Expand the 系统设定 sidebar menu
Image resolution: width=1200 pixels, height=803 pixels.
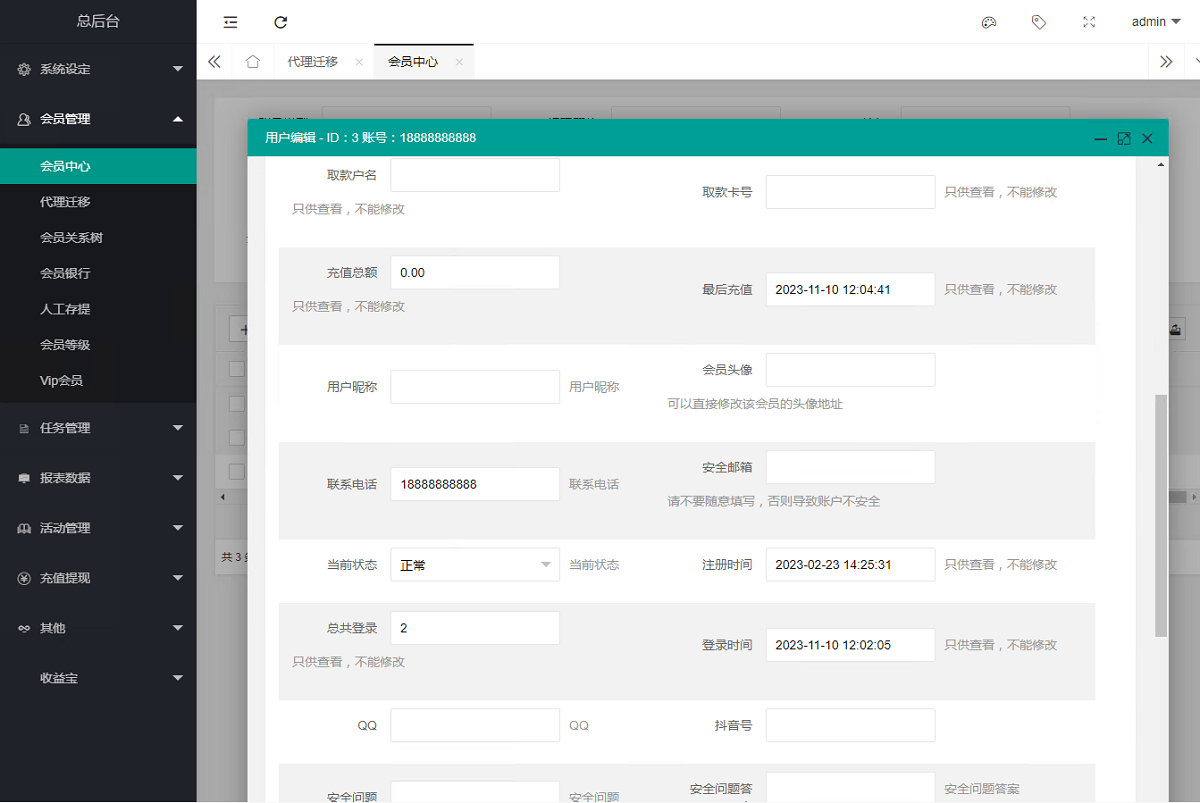tap(98, 69)
